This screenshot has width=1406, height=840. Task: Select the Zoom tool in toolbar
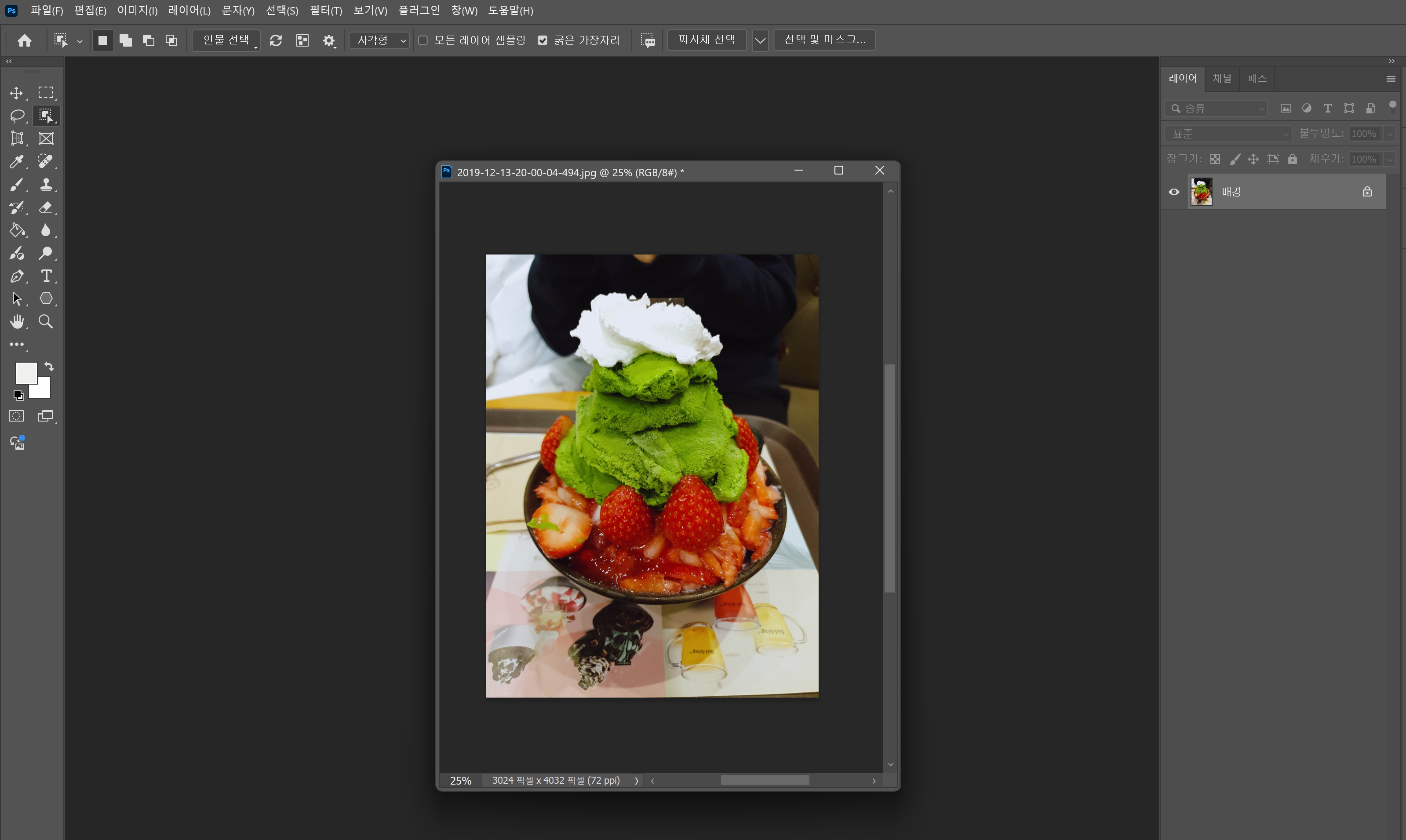click(x=46, y=322)
